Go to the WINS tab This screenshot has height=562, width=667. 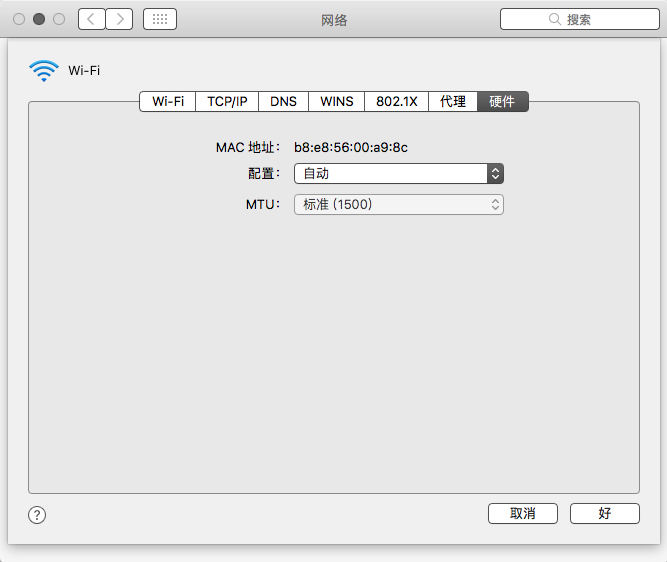coord(336,101)
